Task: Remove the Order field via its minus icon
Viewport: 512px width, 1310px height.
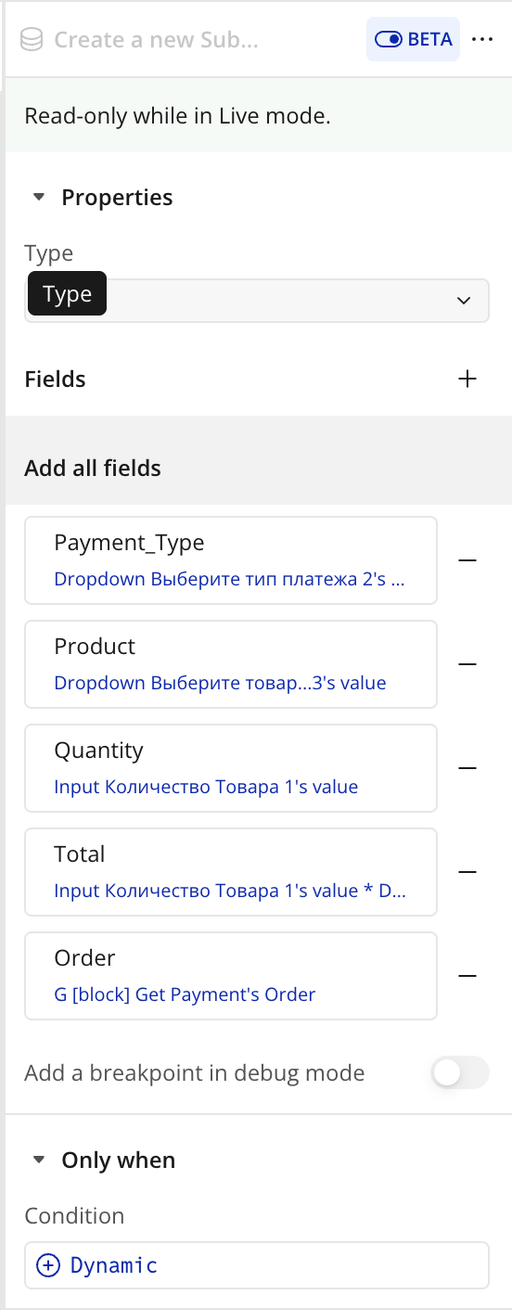Action: (467, 976)
